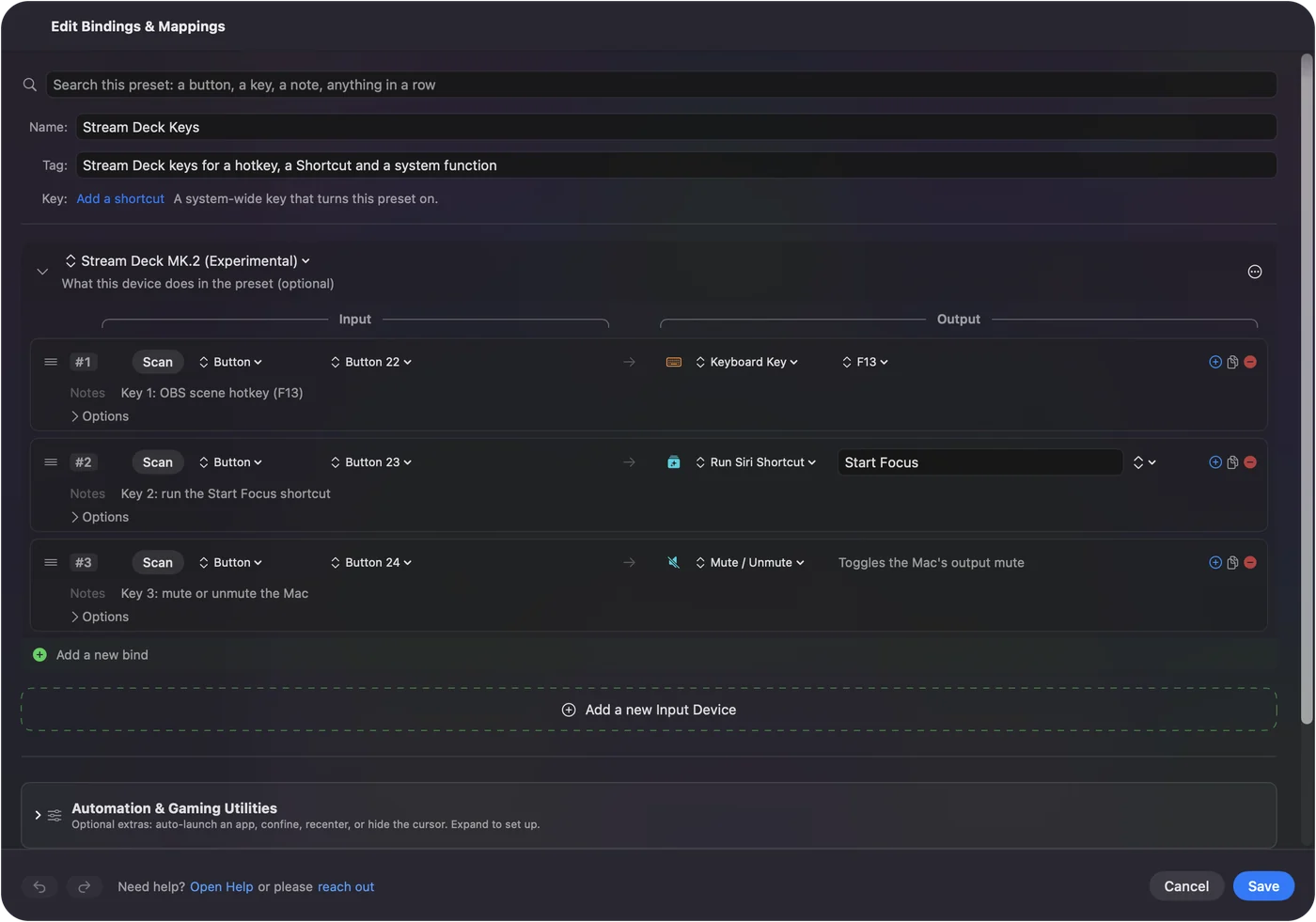
Task: Open the Button 22 input dropdown
Action: pyautogui.click(x=371, y=362)
